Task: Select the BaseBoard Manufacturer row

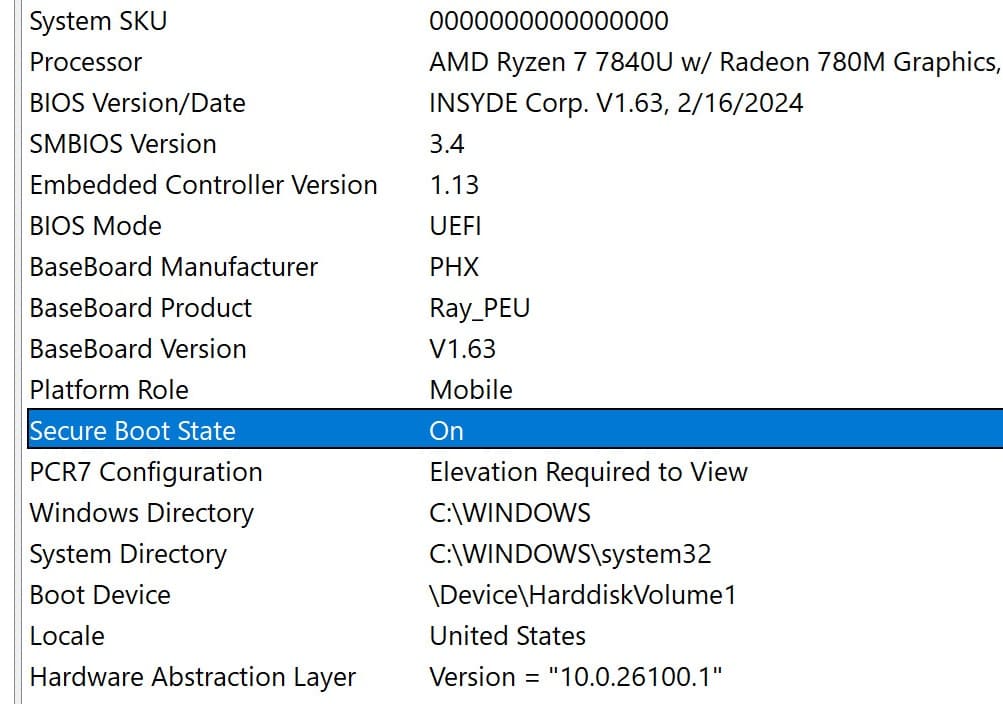Action: (x=173, y=266)
